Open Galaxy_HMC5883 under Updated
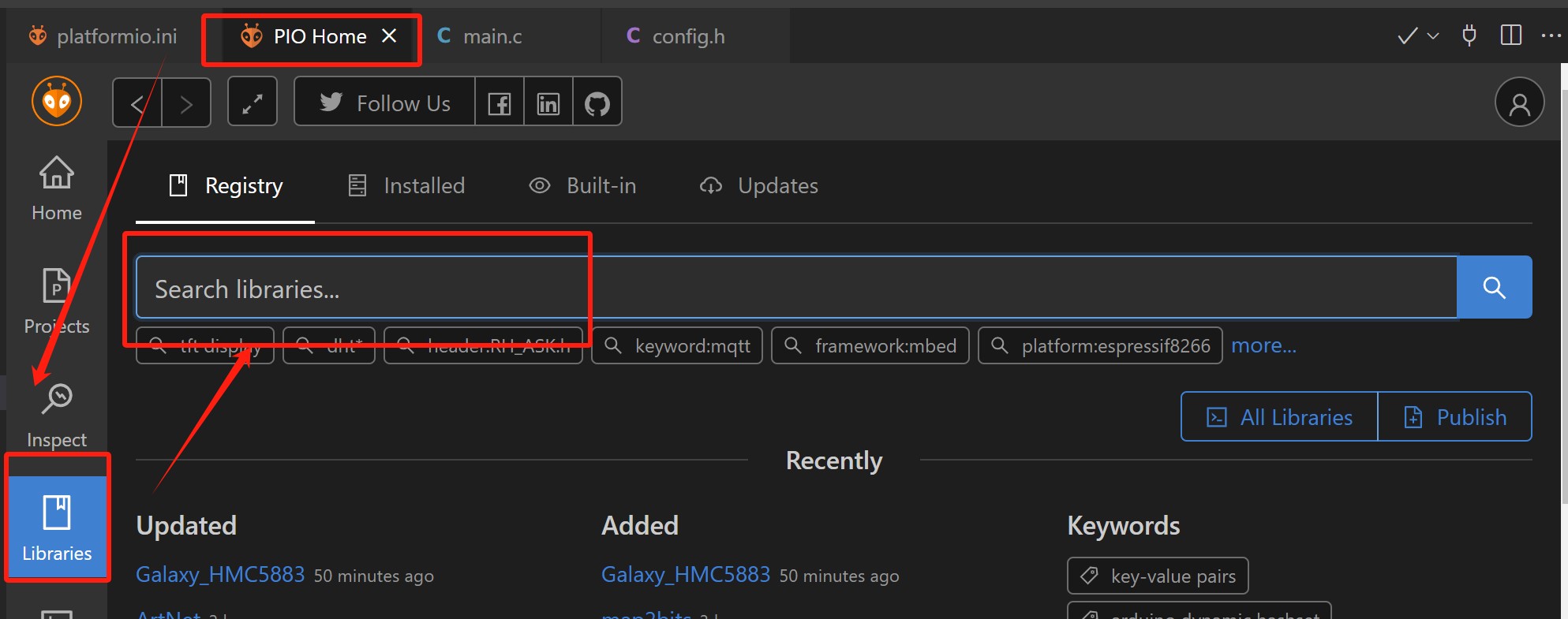The image size is (1568, 619). click(220, 575)
